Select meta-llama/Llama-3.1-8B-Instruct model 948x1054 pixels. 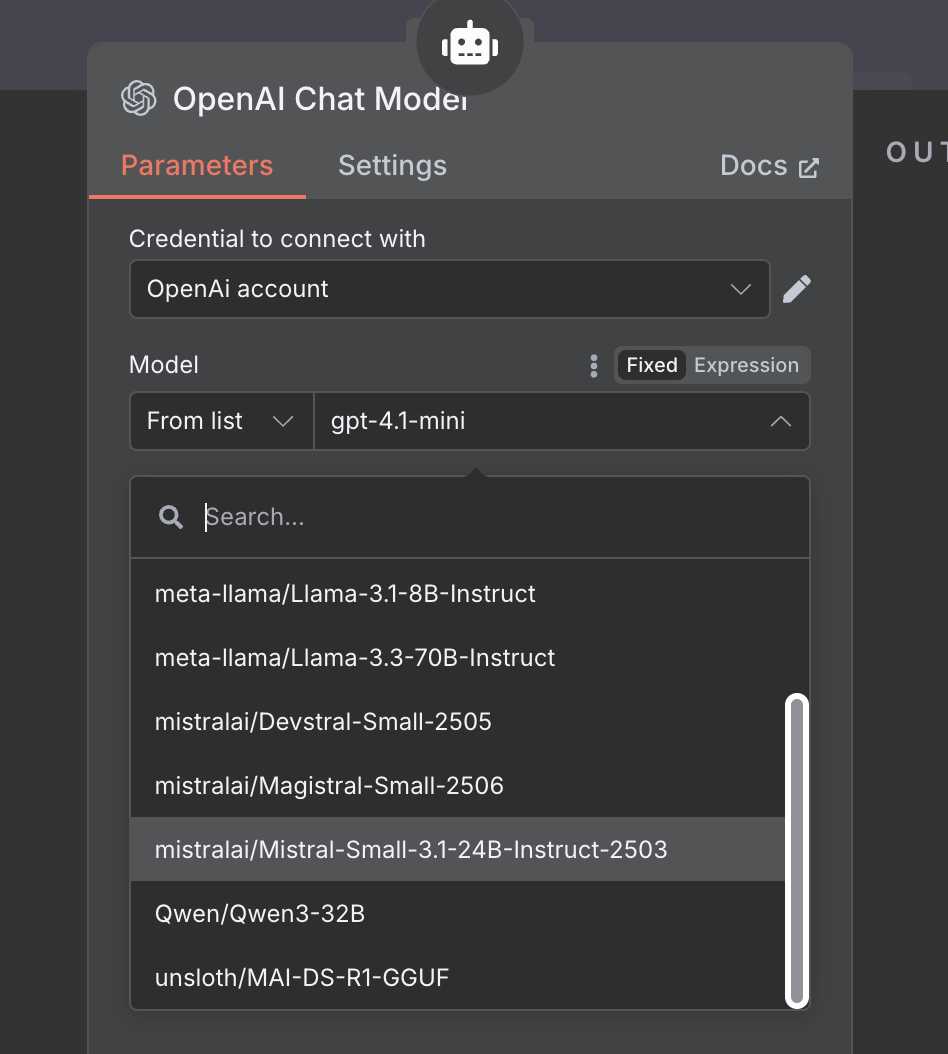click(x=345, y=593)
